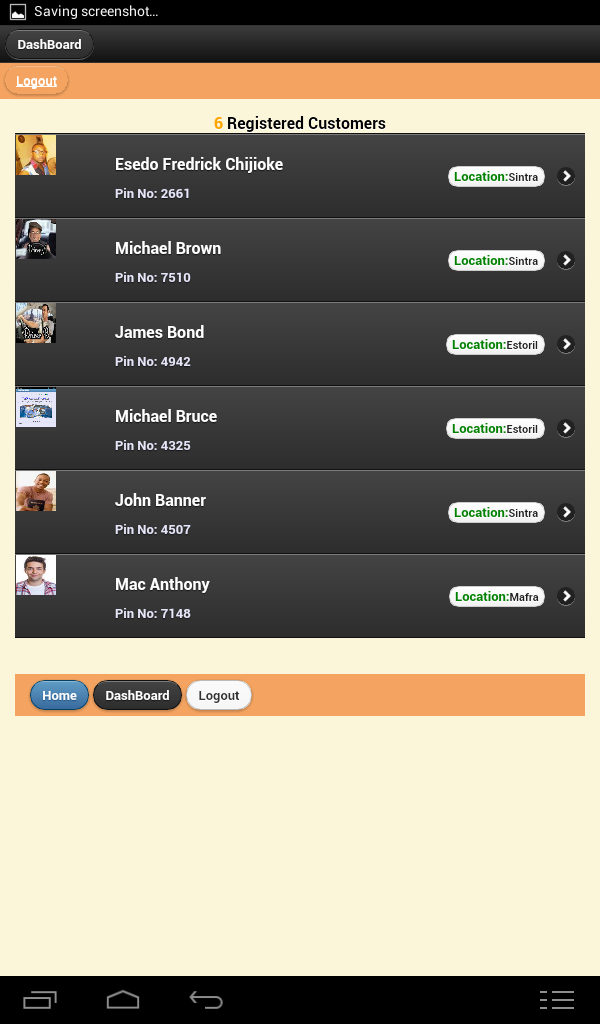Select DashBoard in the footer navbar
Viewport: 600px width, 1024px height.
pyautogui.click(x=137, y=696)
